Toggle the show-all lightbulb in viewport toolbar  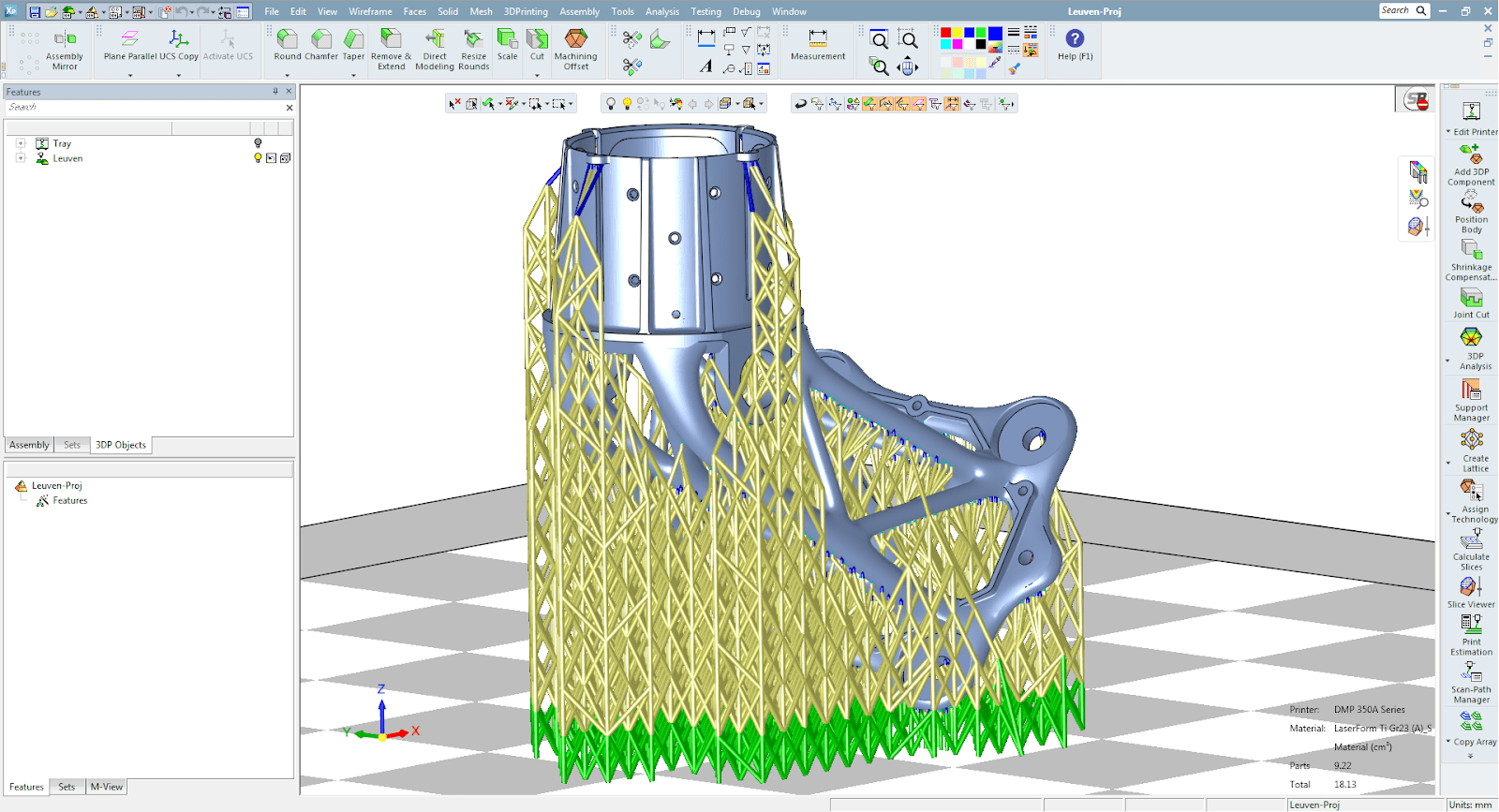[x=627, y=104]
